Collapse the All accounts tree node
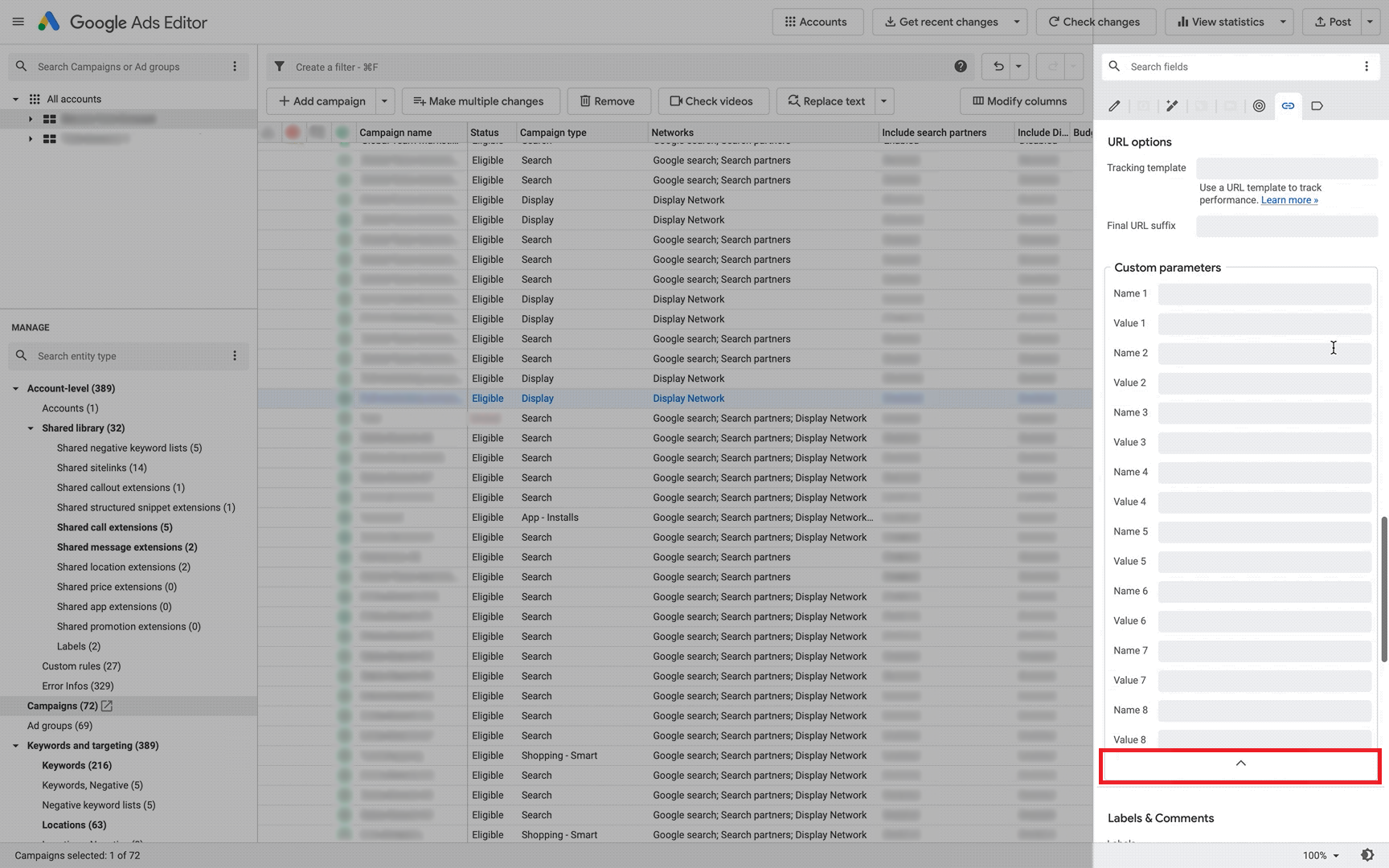Image resolution: width=1389 pixels, height=868 pixels. pyautogui.click(x=15, y=99)
